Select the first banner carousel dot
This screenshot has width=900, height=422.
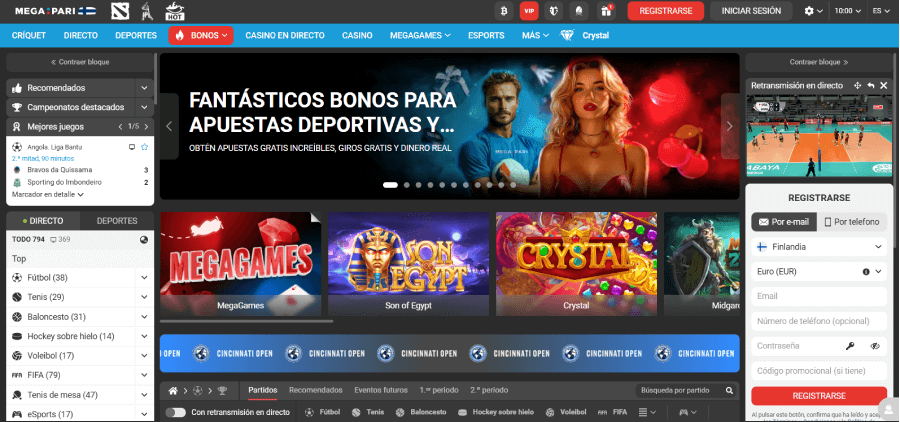[x=390, y=185]
